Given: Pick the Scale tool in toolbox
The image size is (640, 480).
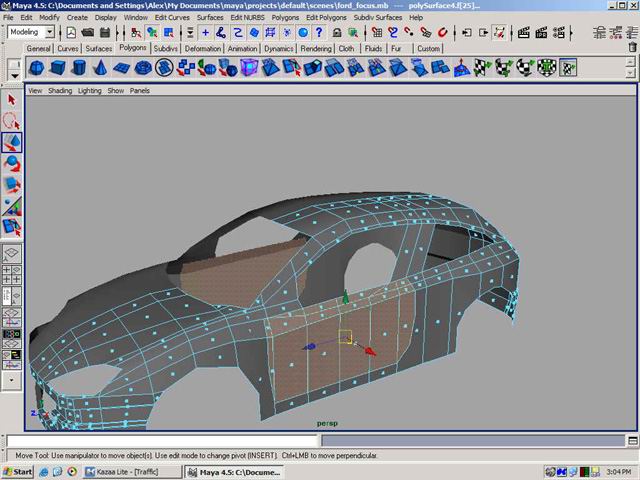Looking at the screenshot, I should [12, 186].
